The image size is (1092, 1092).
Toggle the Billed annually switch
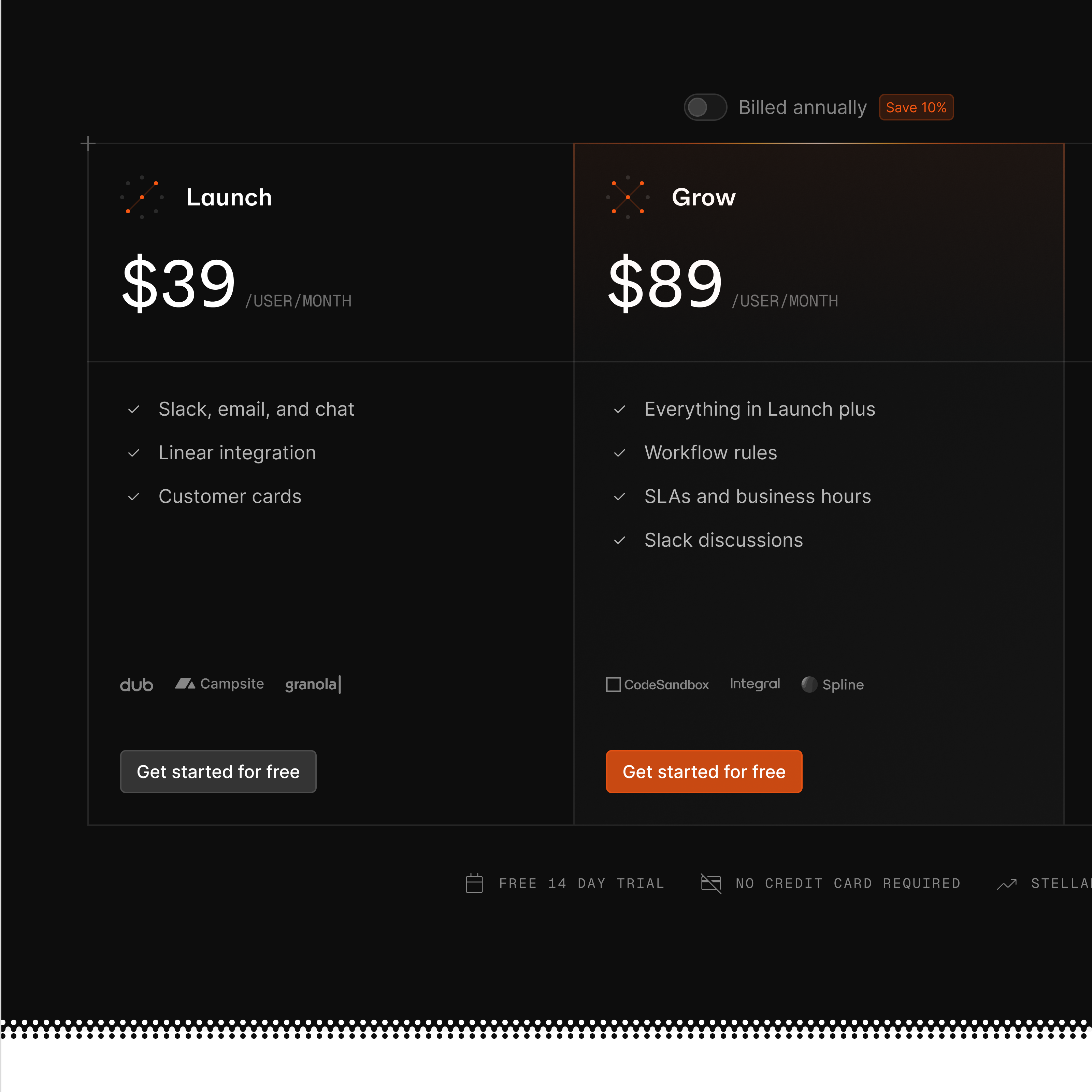pos(705,107)
